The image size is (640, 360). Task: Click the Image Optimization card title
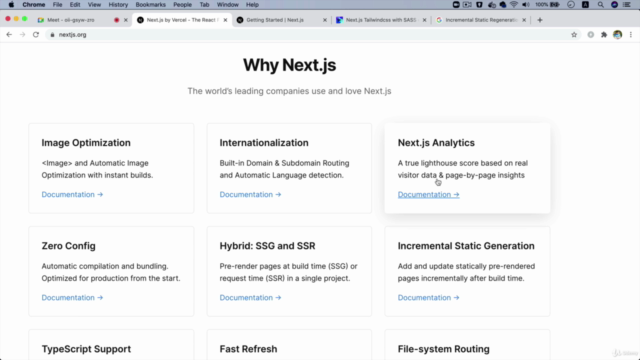click(86, 143)
